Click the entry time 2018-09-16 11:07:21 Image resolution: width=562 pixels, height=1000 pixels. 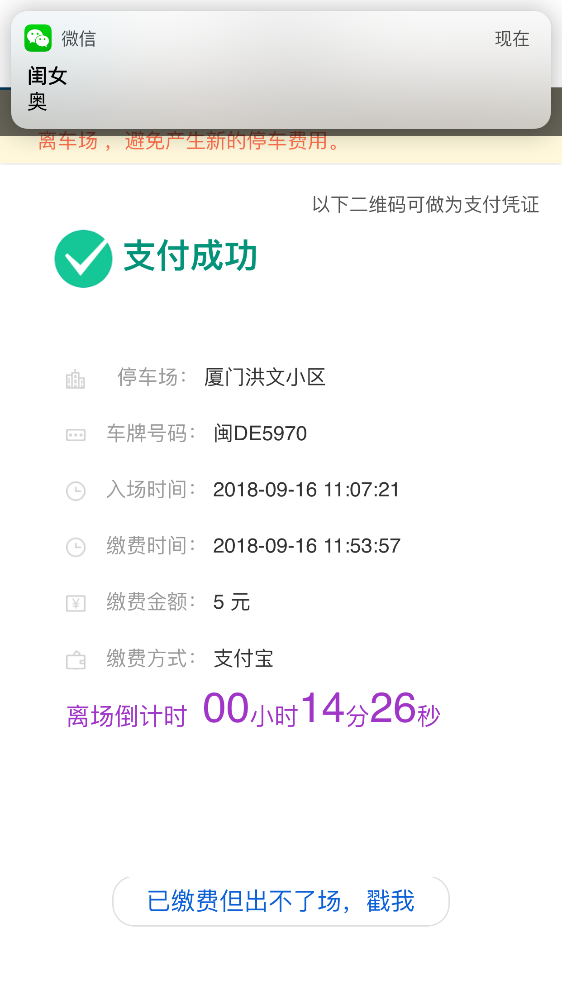[306, 490]
